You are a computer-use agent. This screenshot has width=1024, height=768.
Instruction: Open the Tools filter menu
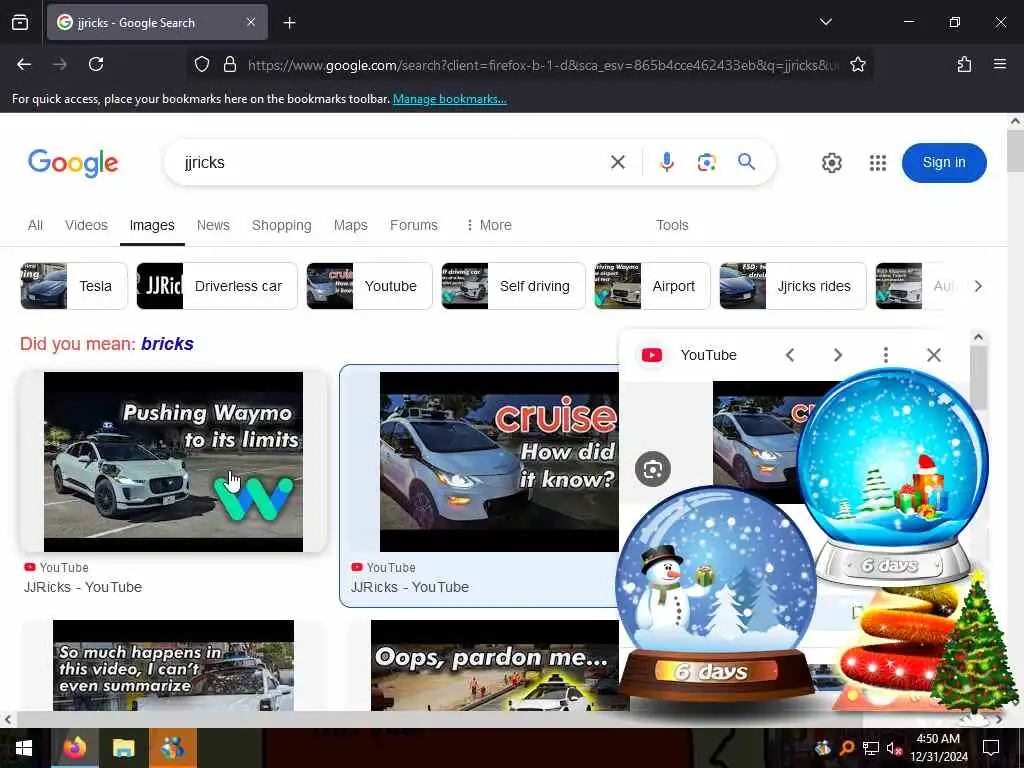[672, 225]
